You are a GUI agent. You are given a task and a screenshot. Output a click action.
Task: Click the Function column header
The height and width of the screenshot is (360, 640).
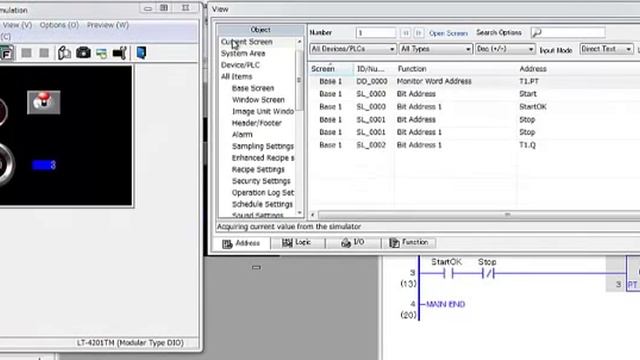tap(455, 69)
